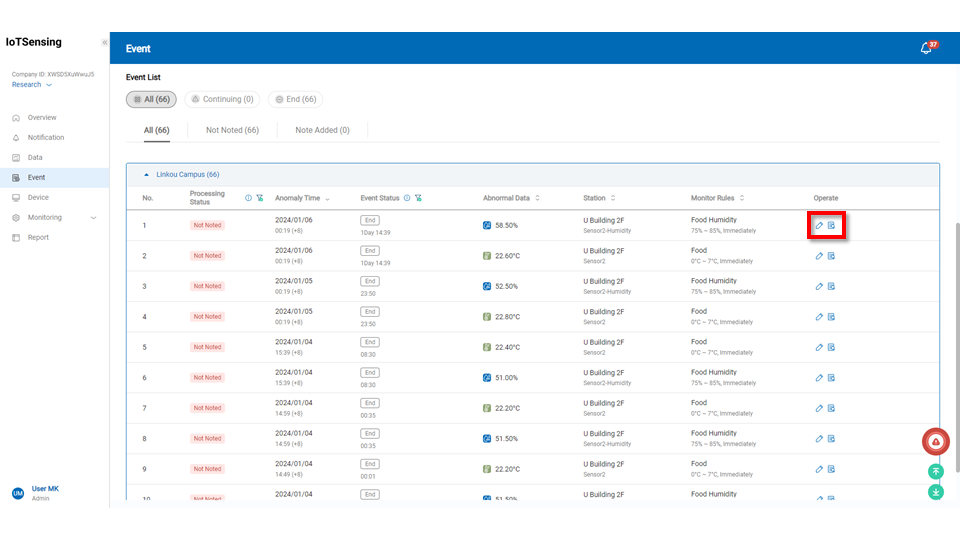Select the End (66) filter pill
The width and height of the screenshot is (960, 540).
coord(295,99)
